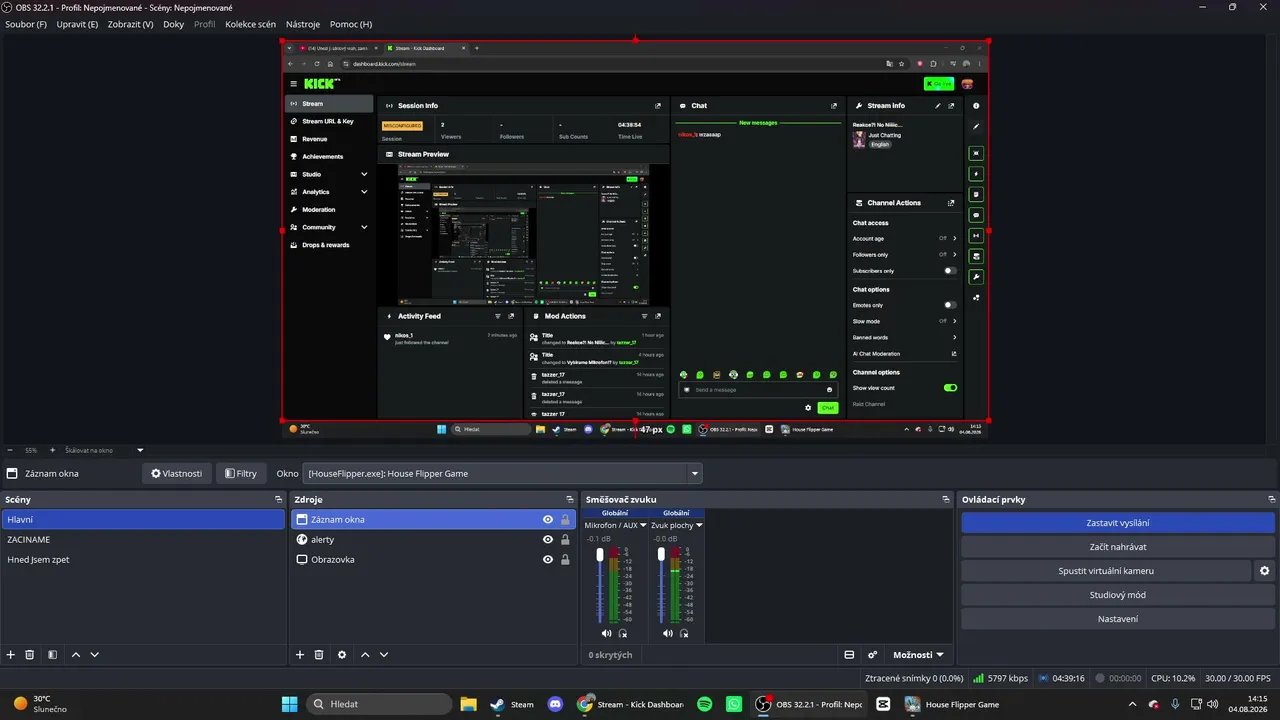
Task: Move the selected scene up
Action: tap(76, 655)
